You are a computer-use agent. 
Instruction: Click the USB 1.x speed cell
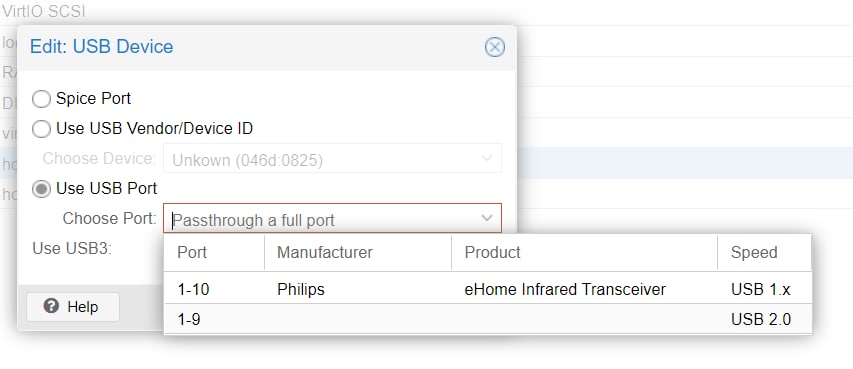tap(761, 290)
